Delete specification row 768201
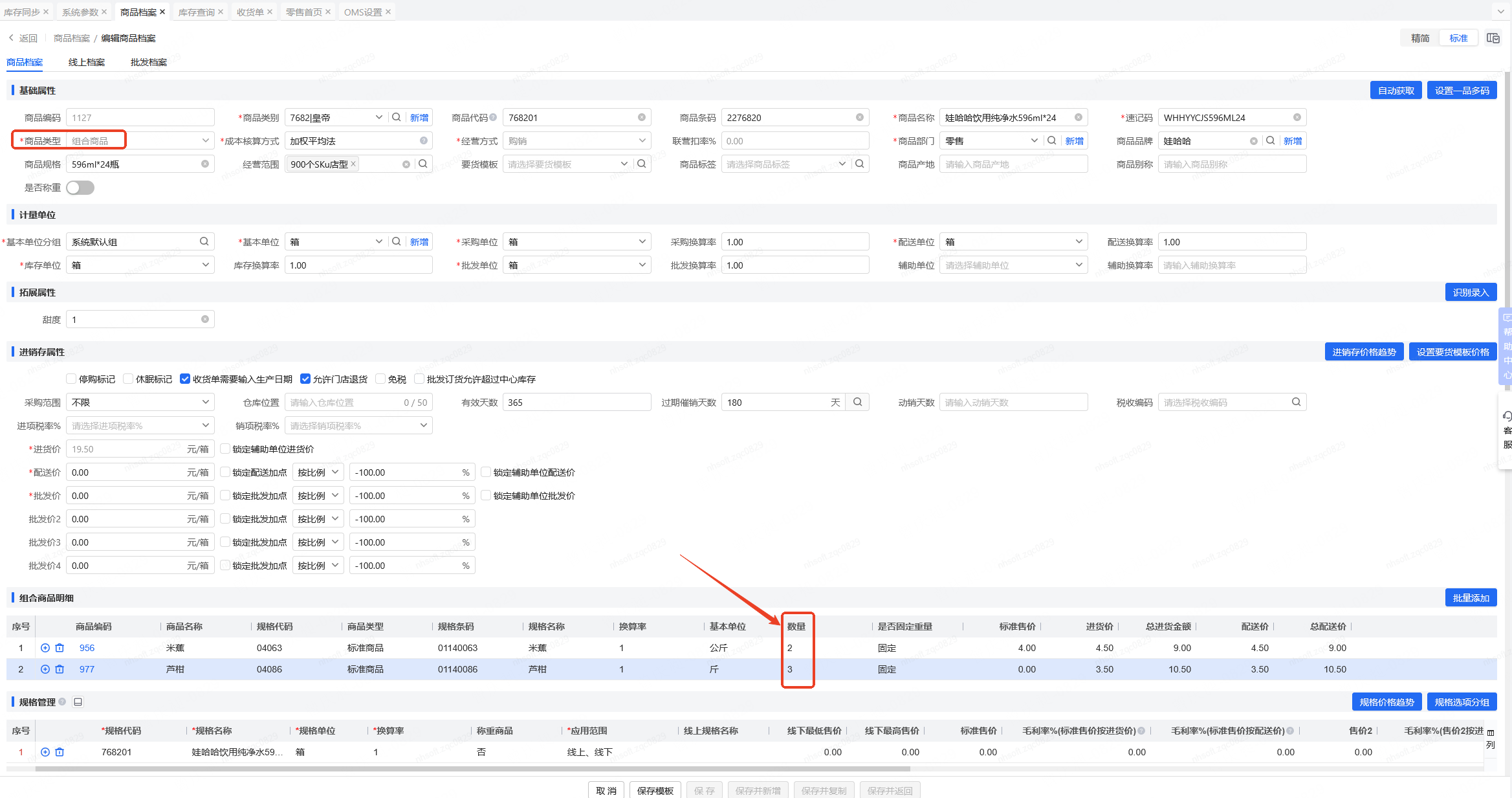The image size is (1512, 798). click(x=60, y=752)
